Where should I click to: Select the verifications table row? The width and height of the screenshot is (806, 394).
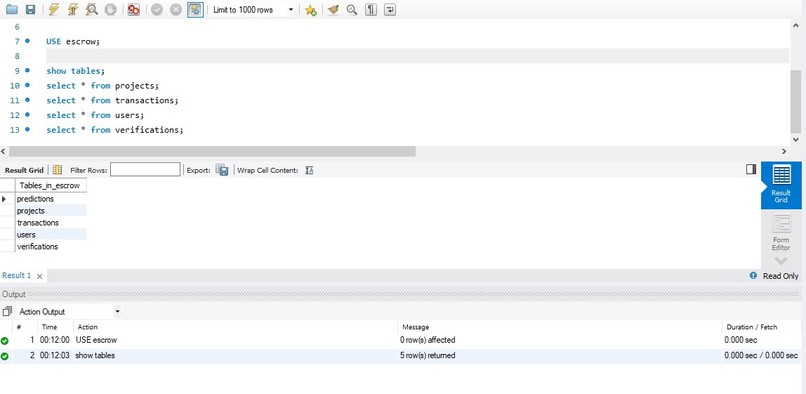click(x=50, y=246)
